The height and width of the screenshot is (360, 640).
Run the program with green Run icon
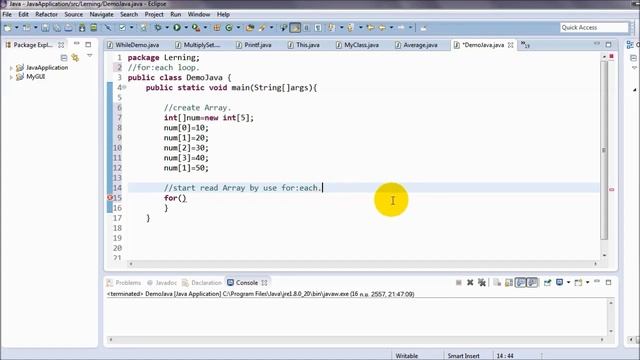pyautogui.click(x=177, y=28)
